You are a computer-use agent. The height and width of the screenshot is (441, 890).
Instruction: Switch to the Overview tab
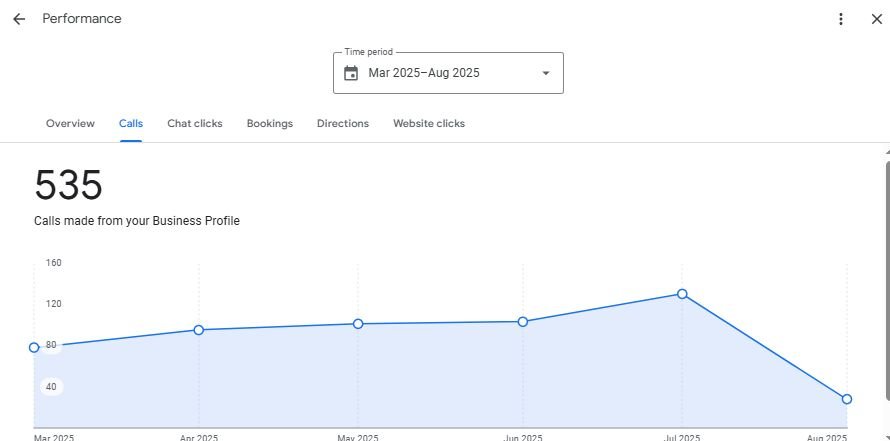coord(70,123)
